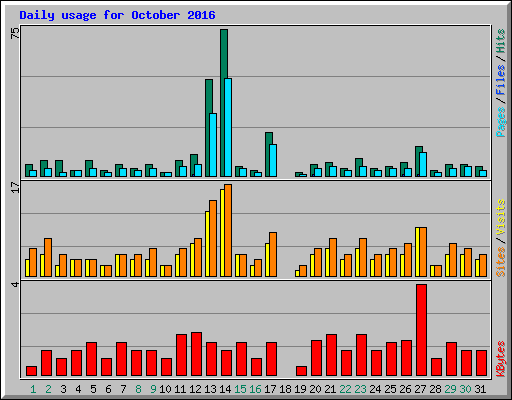This screenshot has width=512, height=400.
Task: Click the red KBytes bar for day 21
Action: click(332, 355)
